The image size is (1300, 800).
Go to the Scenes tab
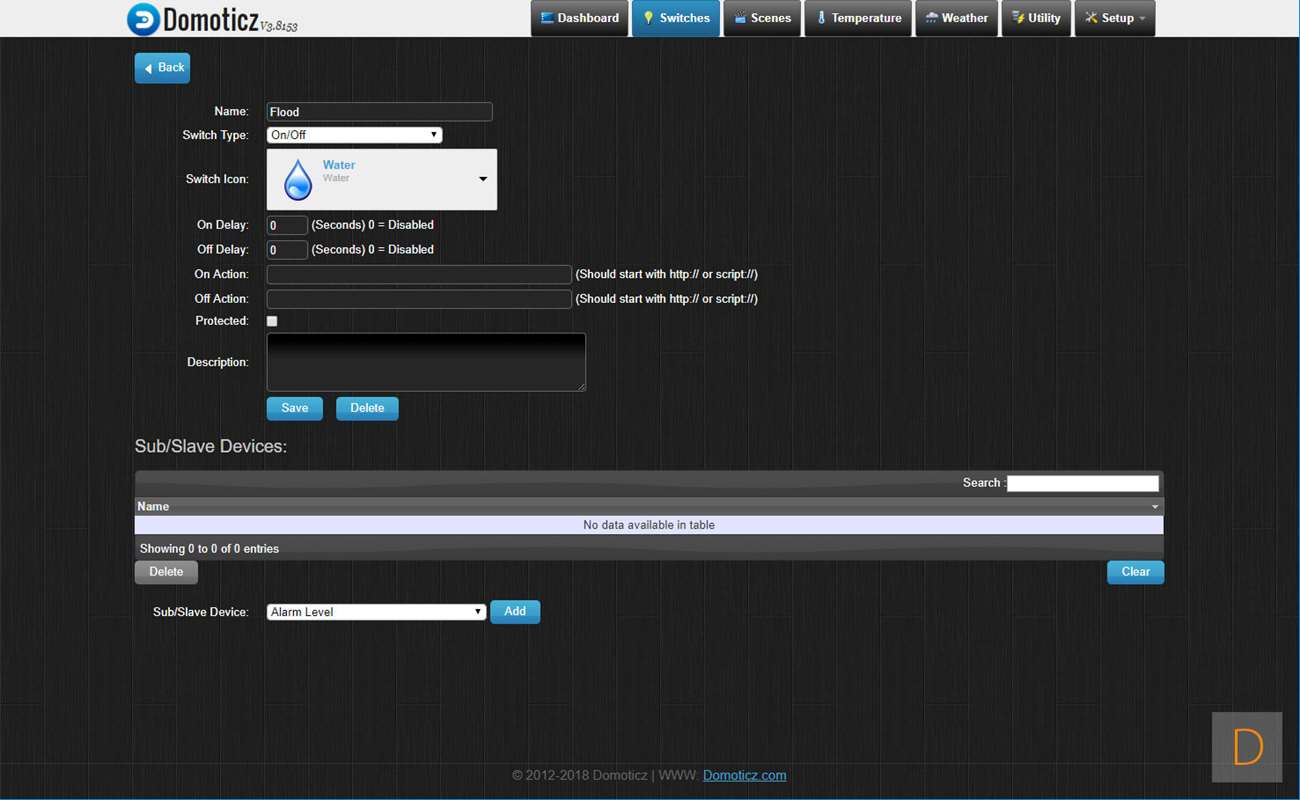761,18
